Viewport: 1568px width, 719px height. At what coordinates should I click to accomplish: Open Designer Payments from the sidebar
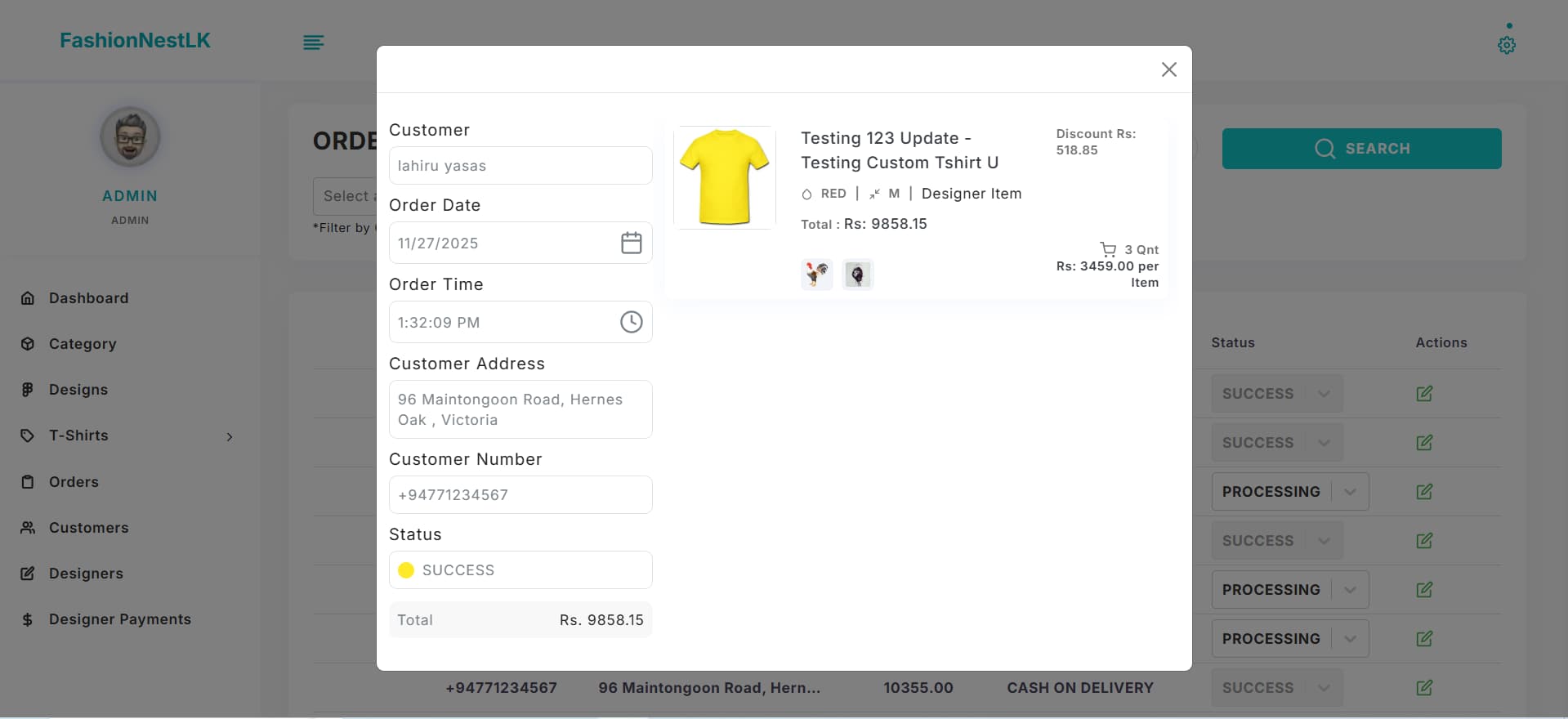pyautogui.click(x=120, y=619)
